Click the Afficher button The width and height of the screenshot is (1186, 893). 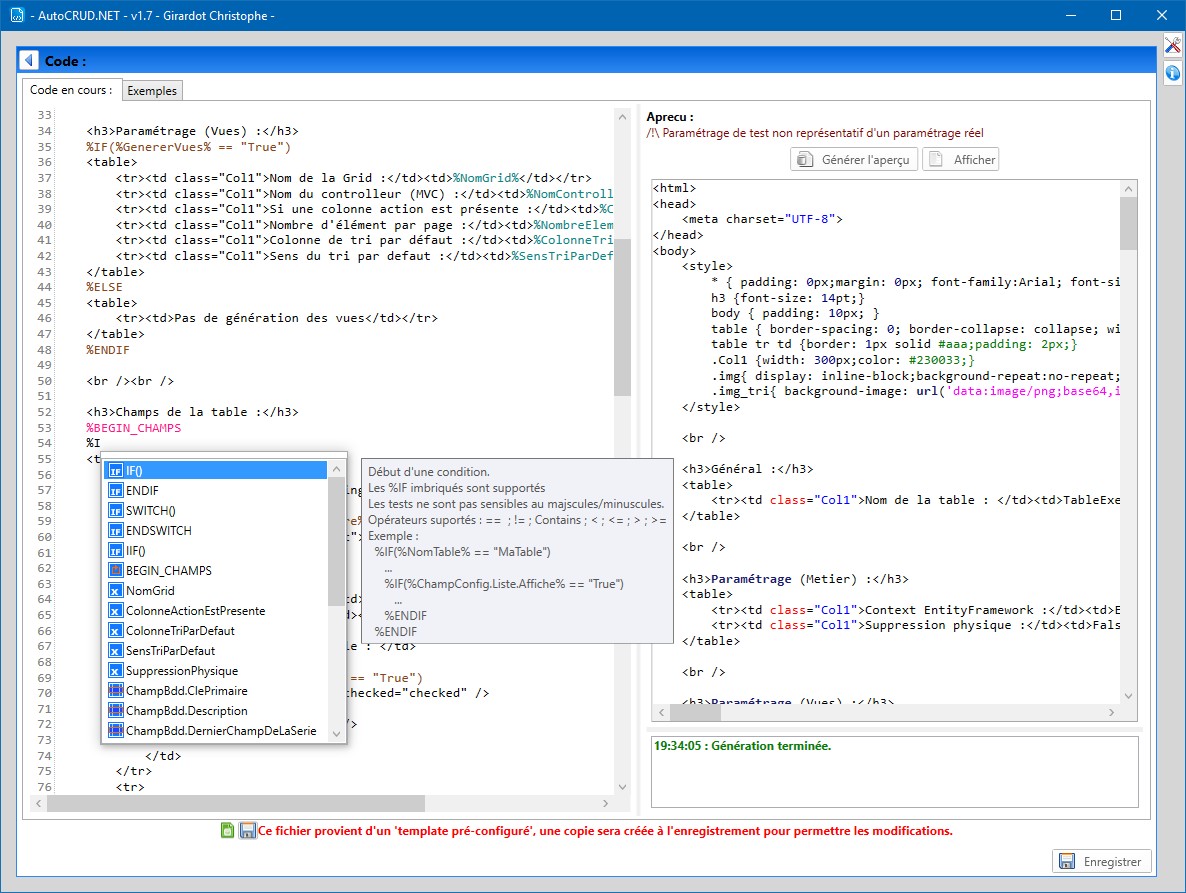[x=961, y=160]
